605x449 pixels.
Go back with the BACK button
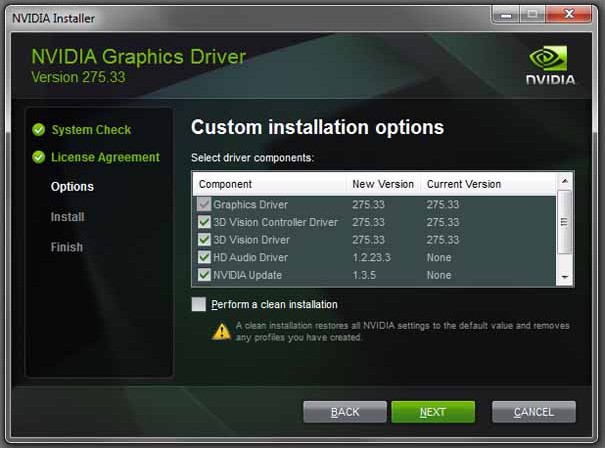point(345,412)
